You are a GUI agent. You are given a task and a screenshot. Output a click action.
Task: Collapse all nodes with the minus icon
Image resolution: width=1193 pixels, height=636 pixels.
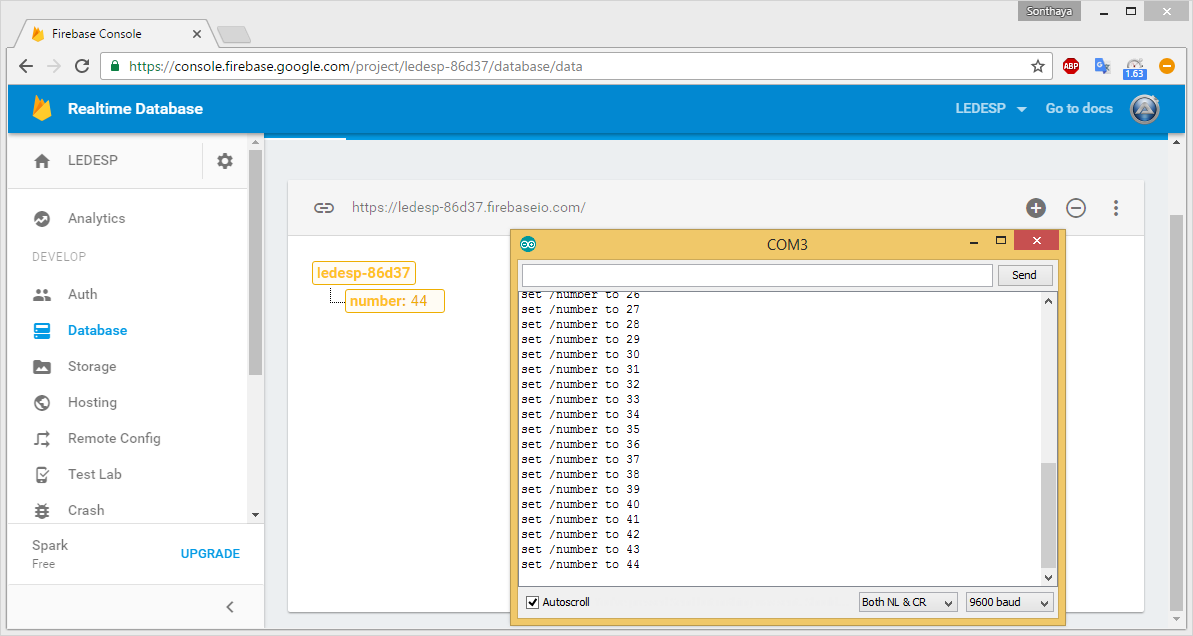(x=1076, y=208)
